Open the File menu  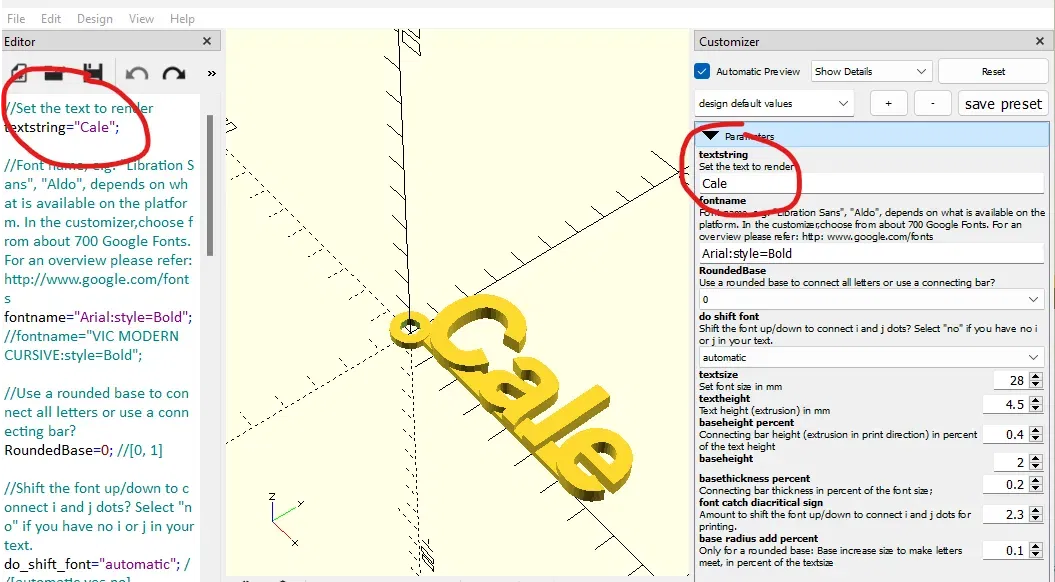(x=15, y=19)
